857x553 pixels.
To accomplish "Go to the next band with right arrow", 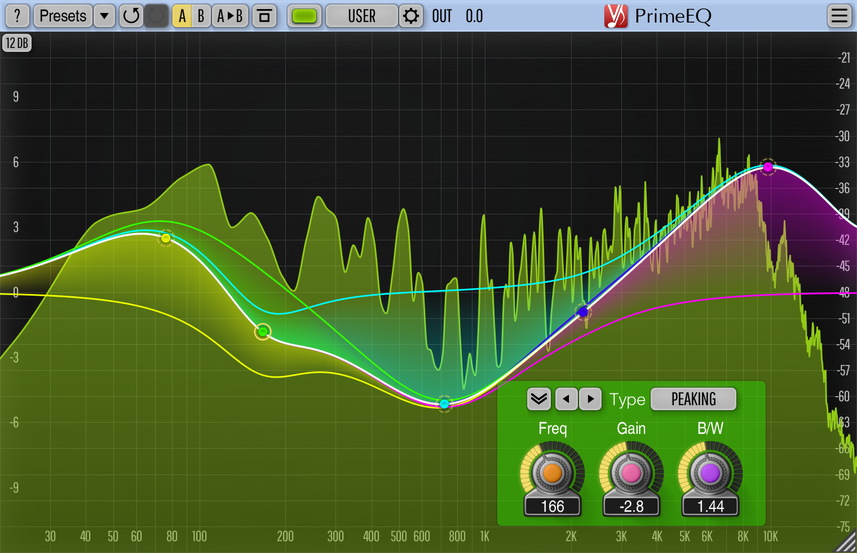I will click(590, 399).
